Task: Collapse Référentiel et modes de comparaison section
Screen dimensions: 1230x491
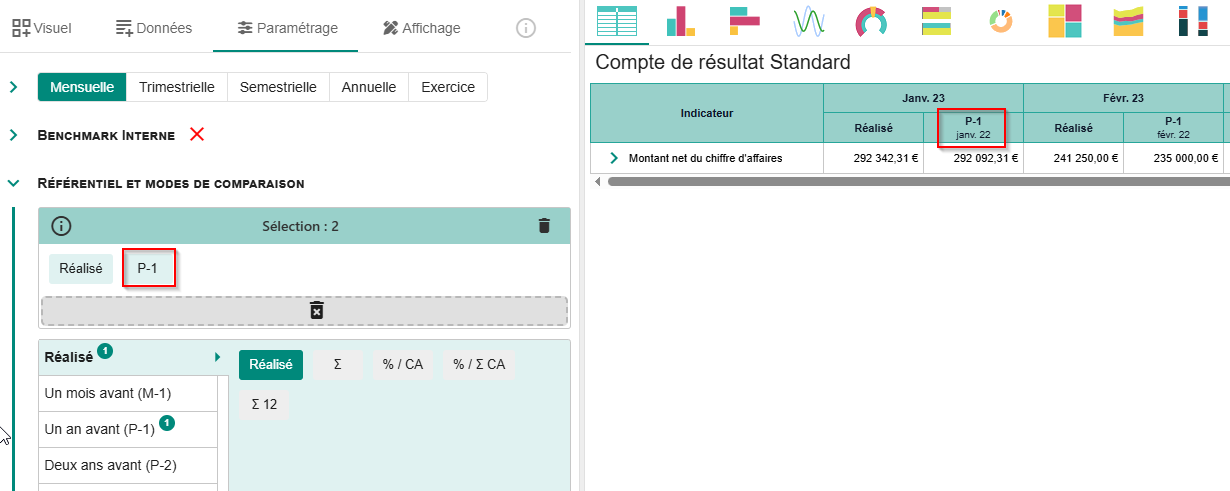Action: pyautogui.click(x=14, y=183)
